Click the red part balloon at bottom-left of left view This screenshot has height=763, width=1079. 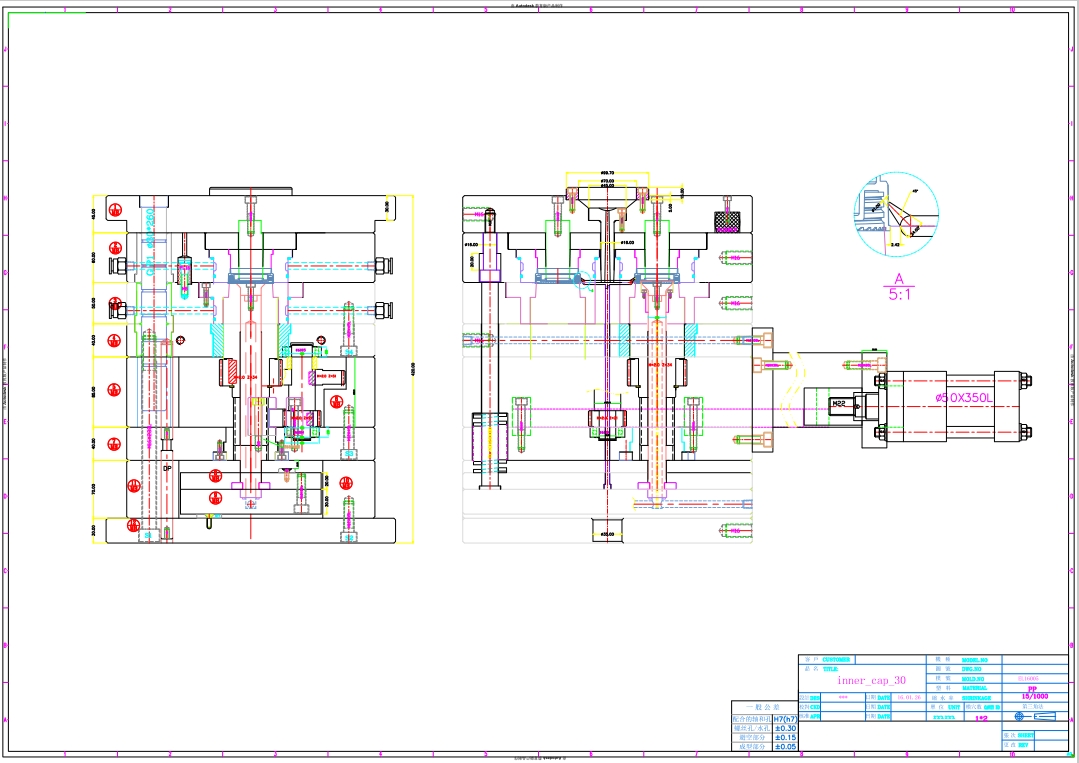133,524
